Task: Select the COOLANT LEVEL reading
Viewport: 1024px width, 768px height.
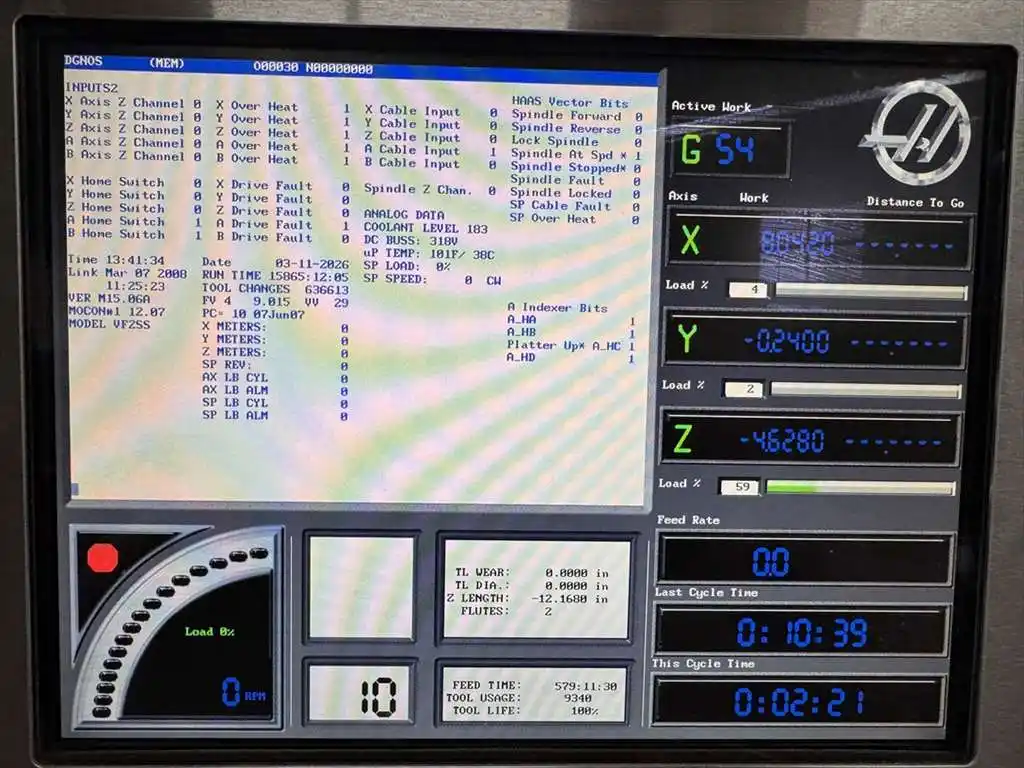Action: (425, 229)
